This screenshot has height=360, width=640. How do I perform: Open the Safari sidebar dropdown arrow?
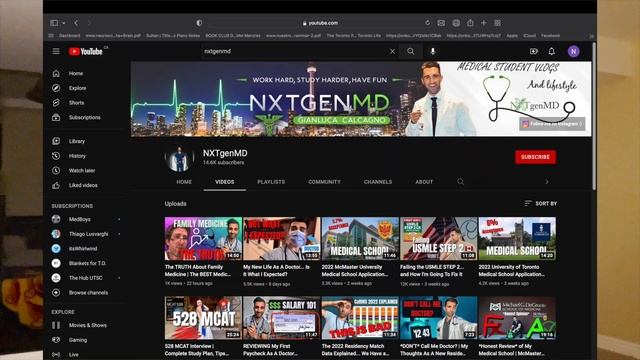pyautogui.click(x=64, y=23)
